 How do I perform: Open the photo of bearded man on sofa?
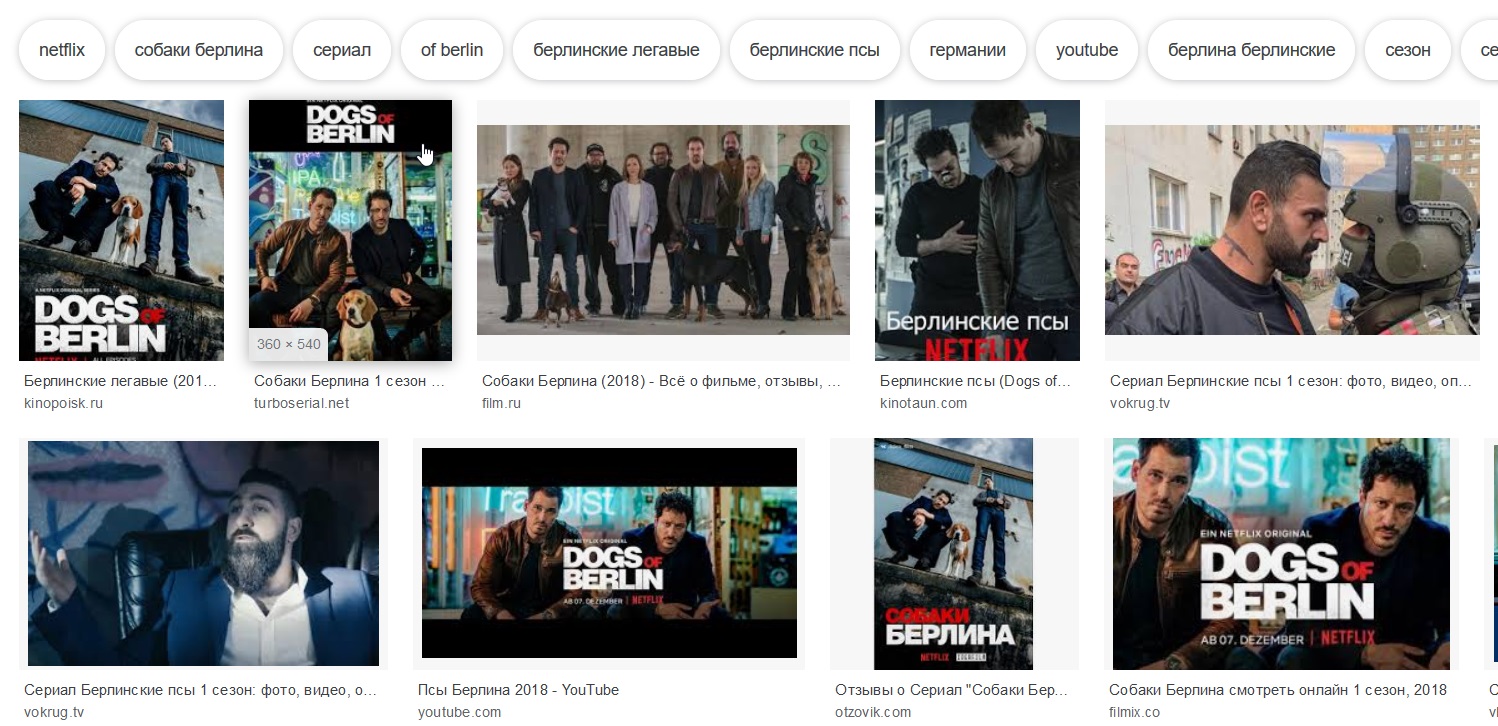coord(203,553)
